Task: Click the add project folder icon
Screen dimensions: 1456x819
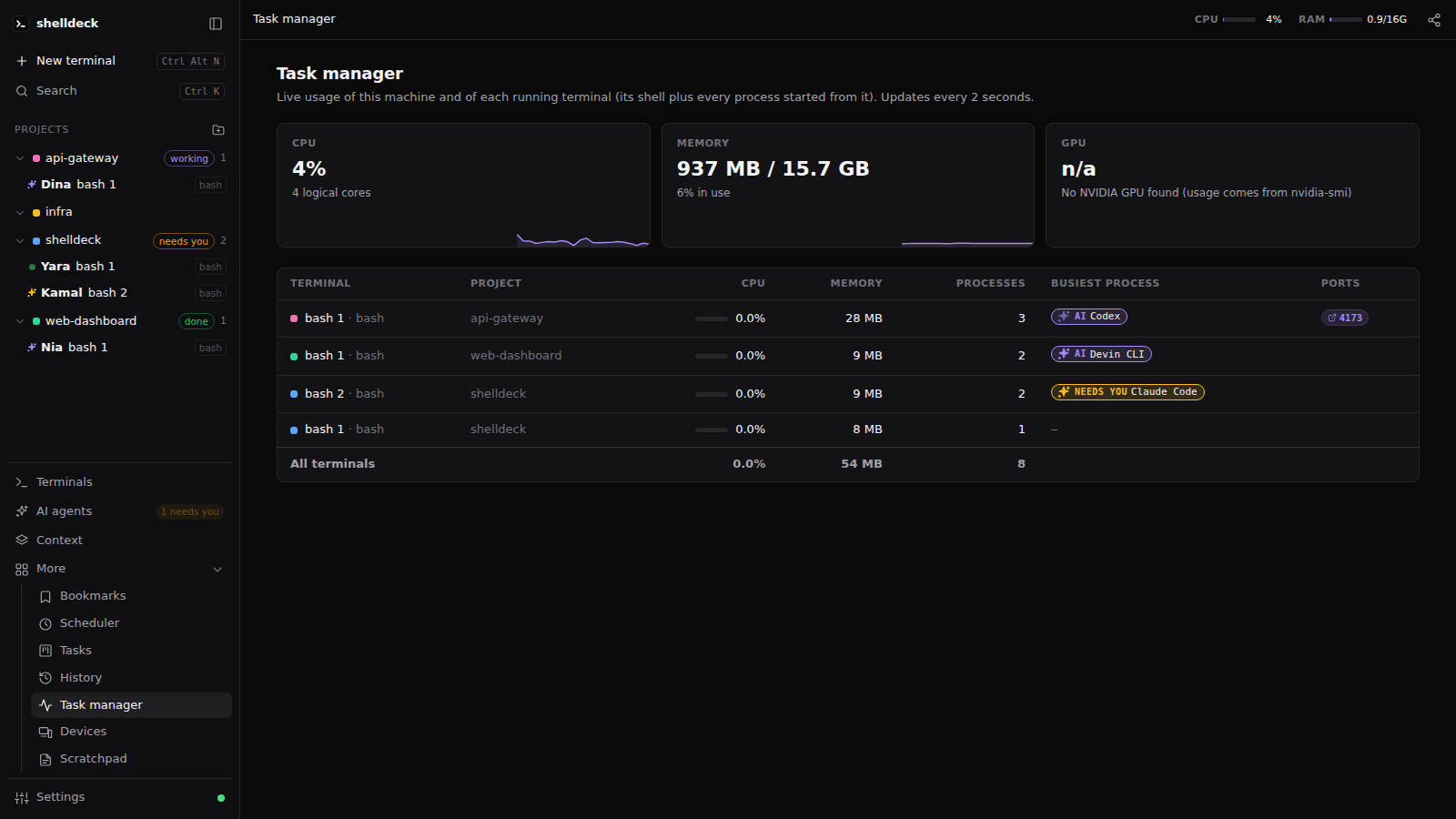Action: (218, 130)
